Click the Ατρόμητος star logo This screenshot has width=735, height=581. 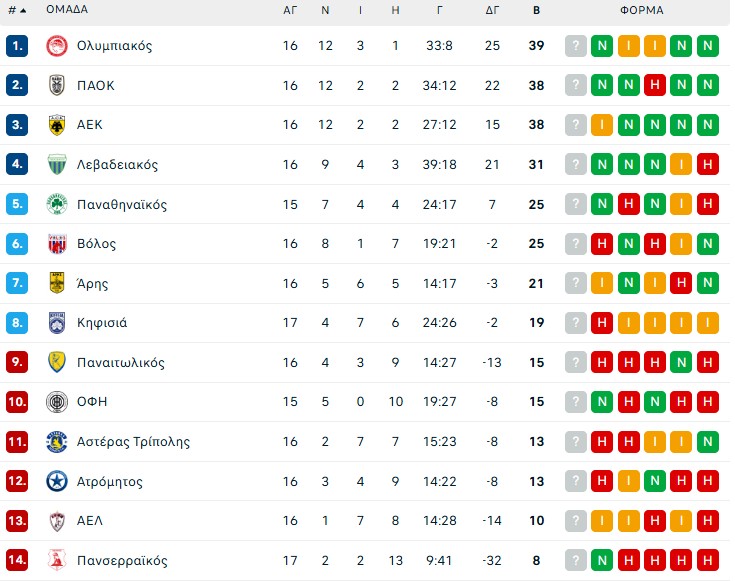click(56, 482)
